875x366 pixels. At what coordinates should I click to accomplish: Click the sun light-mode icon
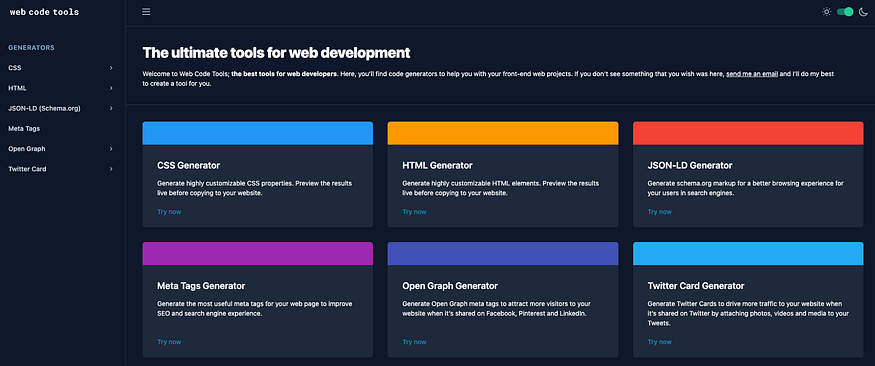tap(826, 12)
